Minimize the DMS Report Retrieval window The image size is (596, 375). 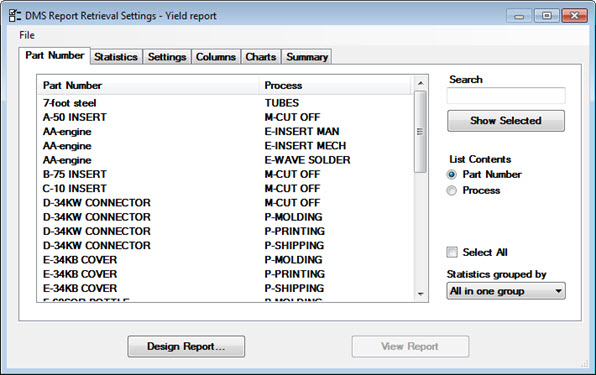tap(519, 16)
